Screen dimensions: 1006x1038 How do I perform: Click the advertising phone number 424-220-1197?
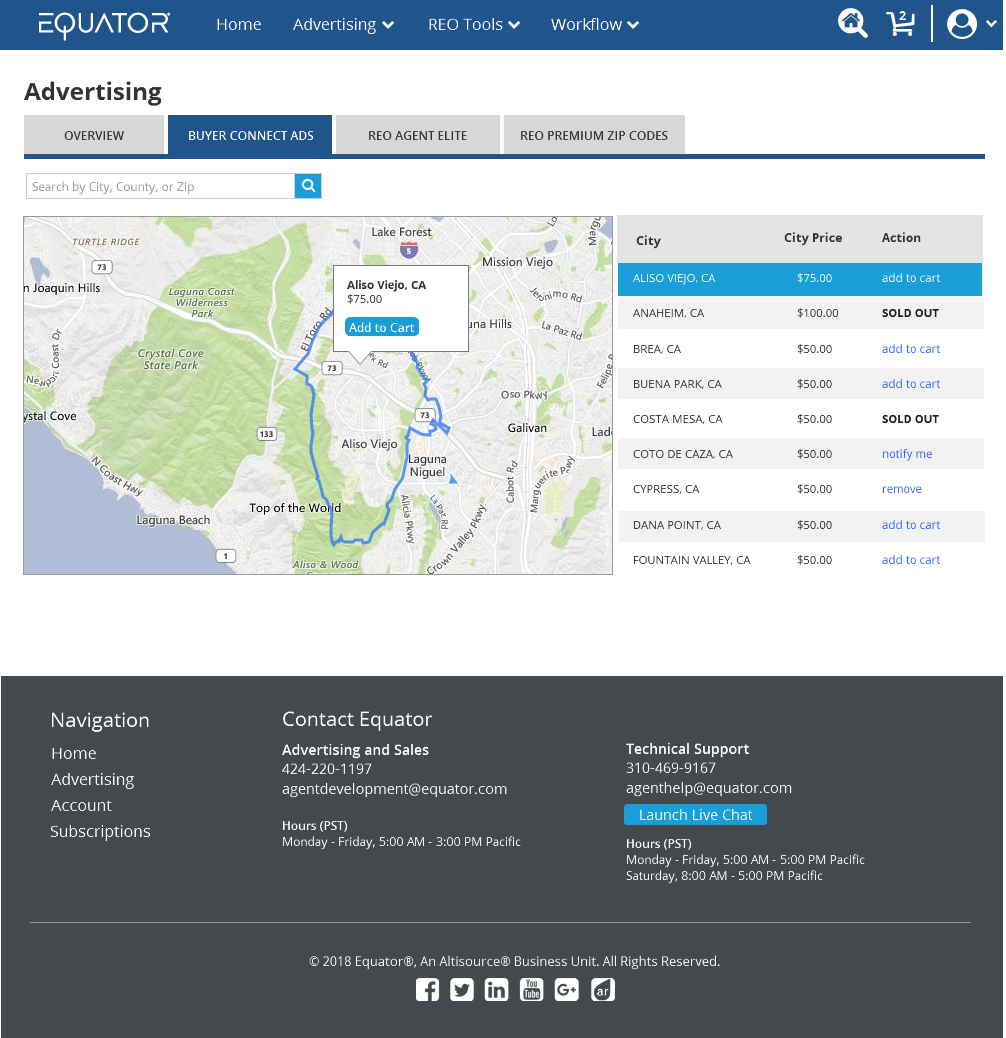tap(327, 769)
